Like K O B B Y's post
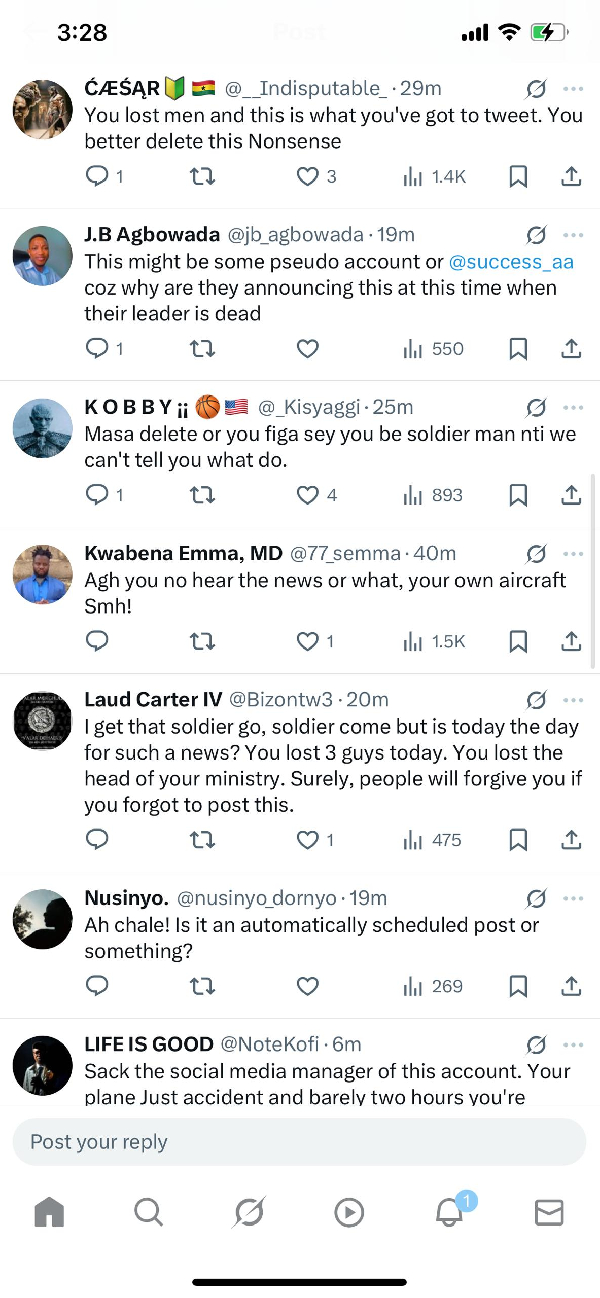 point(308,495)
